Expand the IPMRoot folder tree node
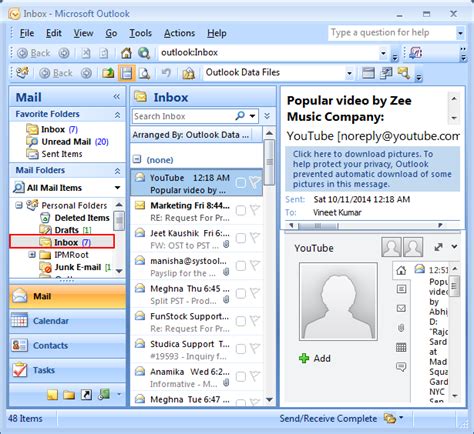Image resolution: width=474 pixels, height=434 pixels. 32,255
